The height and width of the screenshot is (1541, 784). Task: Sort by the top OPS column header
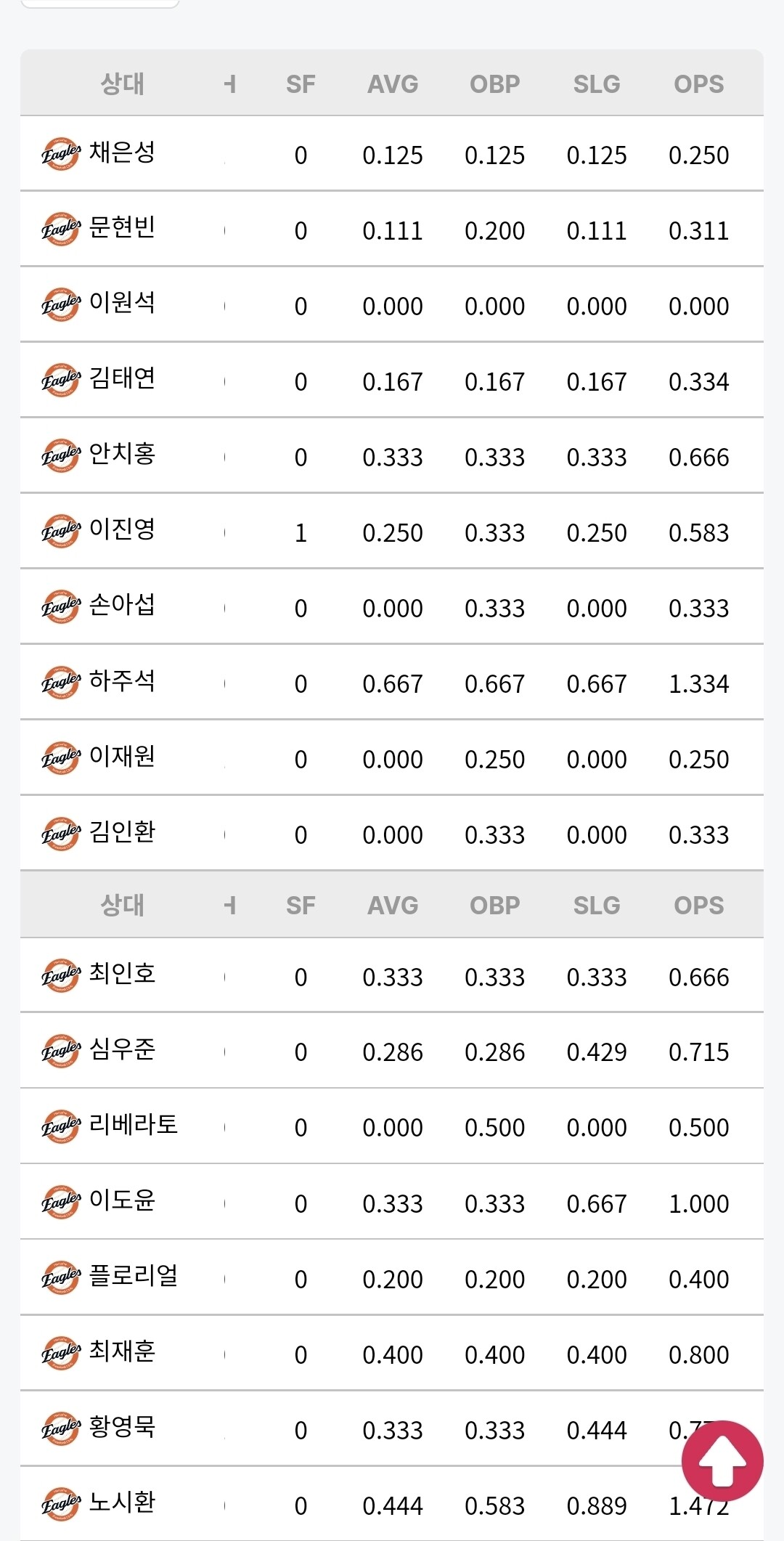point(699,84)
